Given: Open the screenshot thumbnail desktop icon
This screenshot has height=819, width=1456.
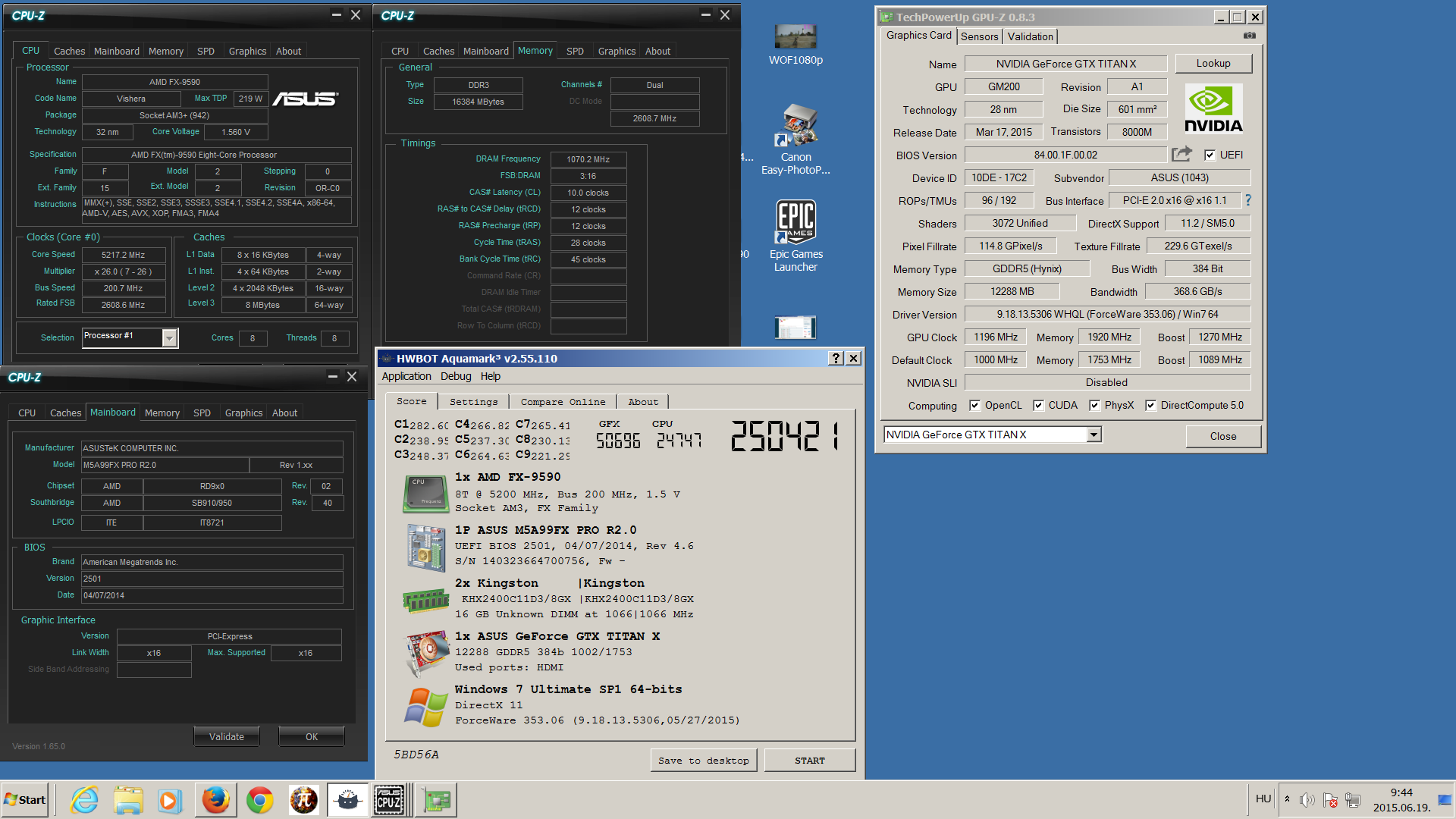Looking at the screenshot, I should tap(795, 327).
